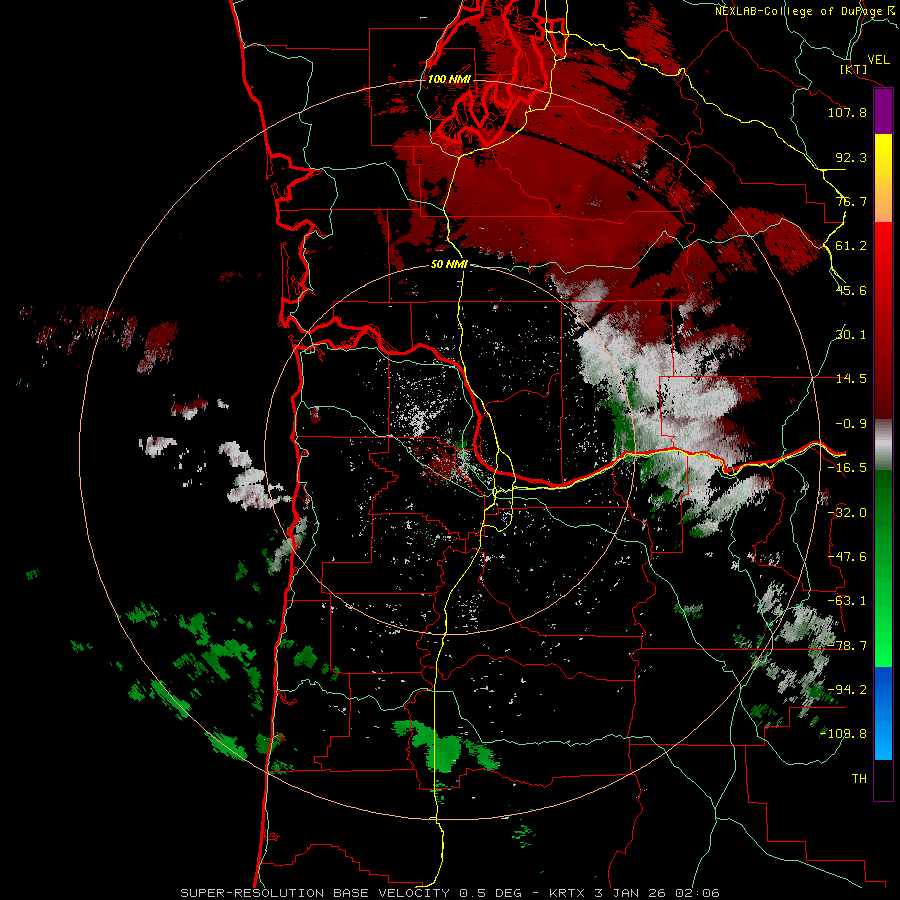Image resolution: width=900 pixels, height=900 pixels.
Task: Click the gray near-zero segment of the color bar
Action: click(883, 445)
